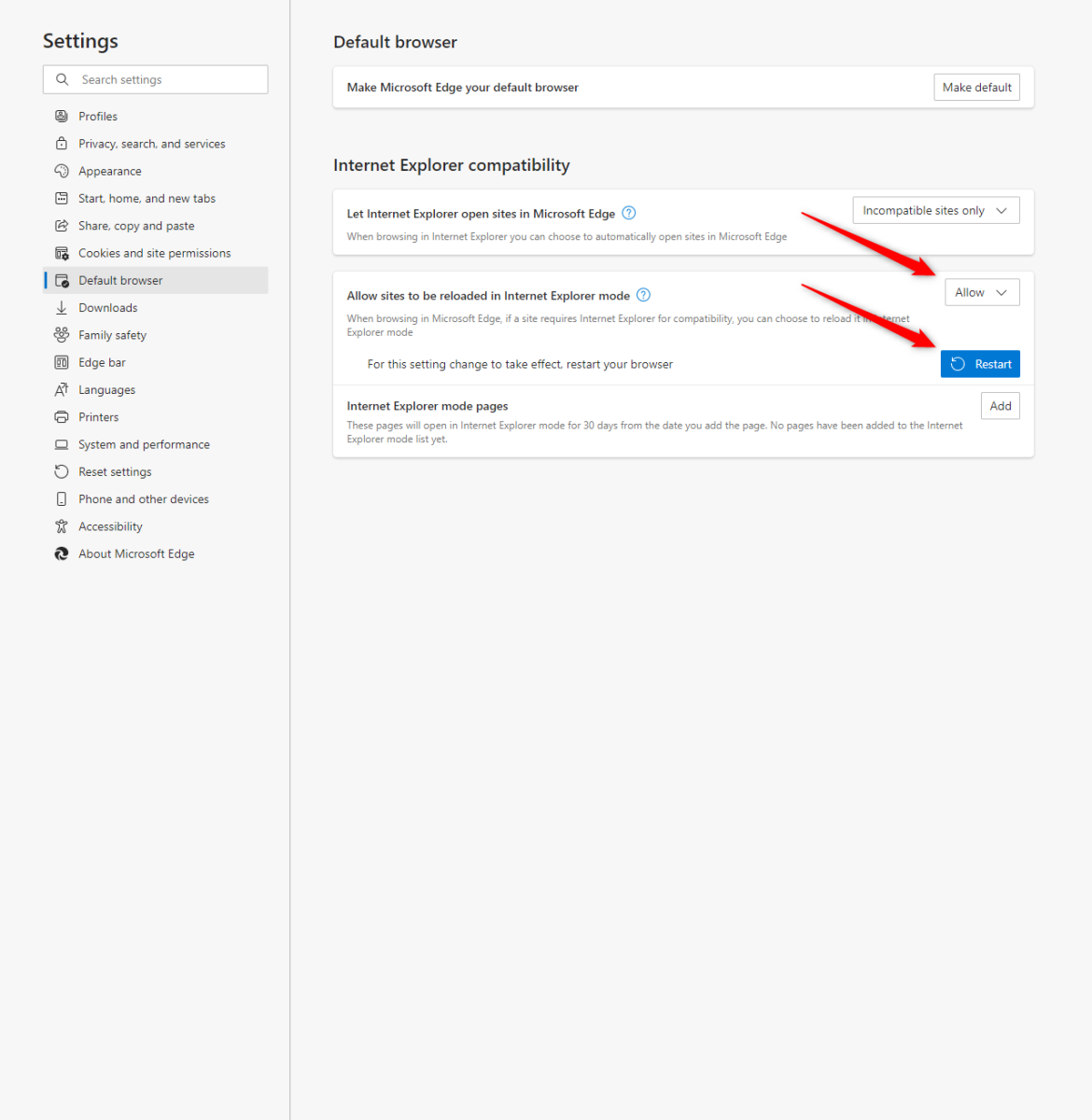Click Add for Internet Explorer mode pages
The height and width of the screenshot is (1120, 1092).
[x=1000, y=406]
